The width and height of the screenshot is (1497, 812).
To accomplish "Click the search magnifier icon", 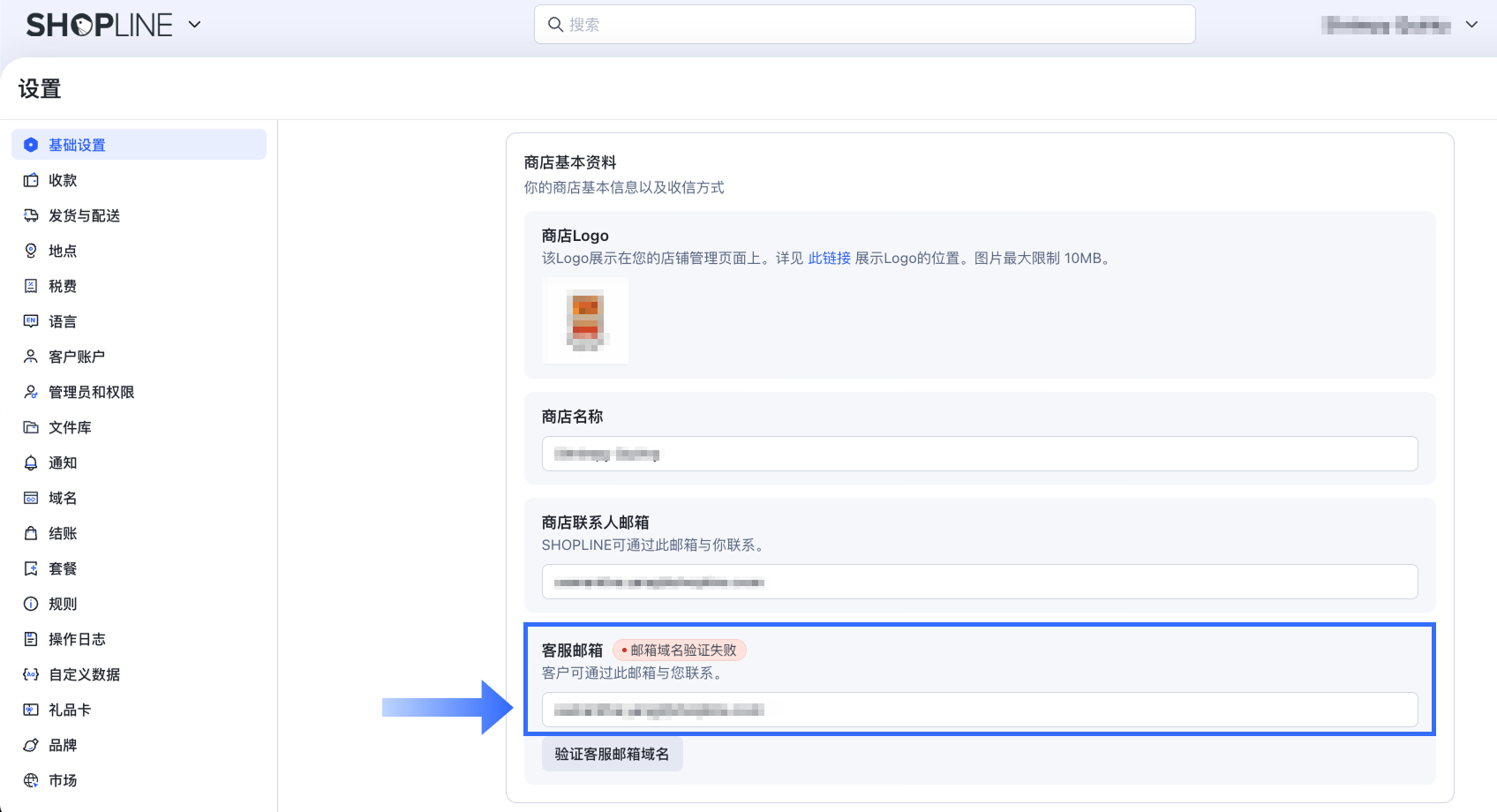I will [x=555, y=25].
